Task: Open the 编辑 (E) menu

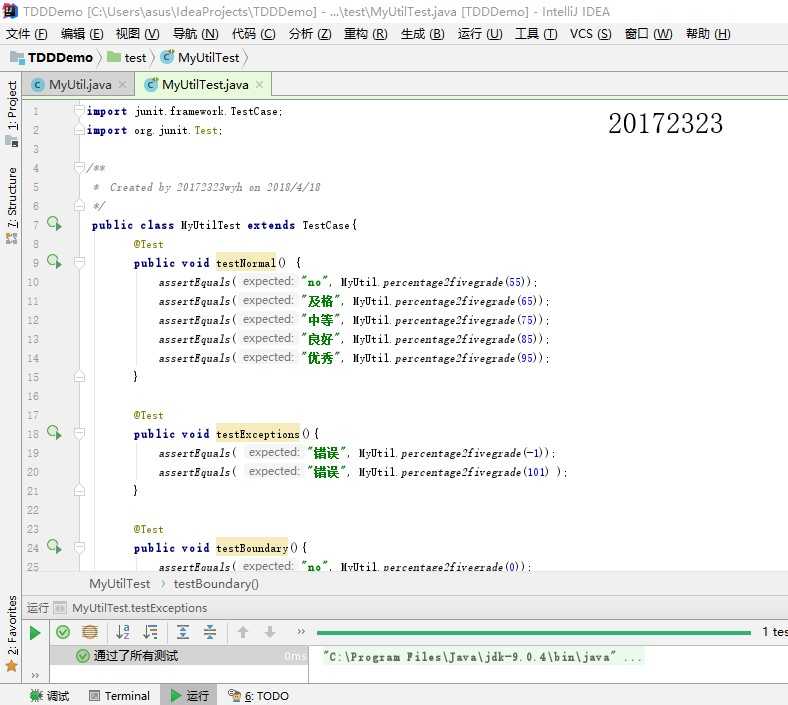Action: [82, 34]
